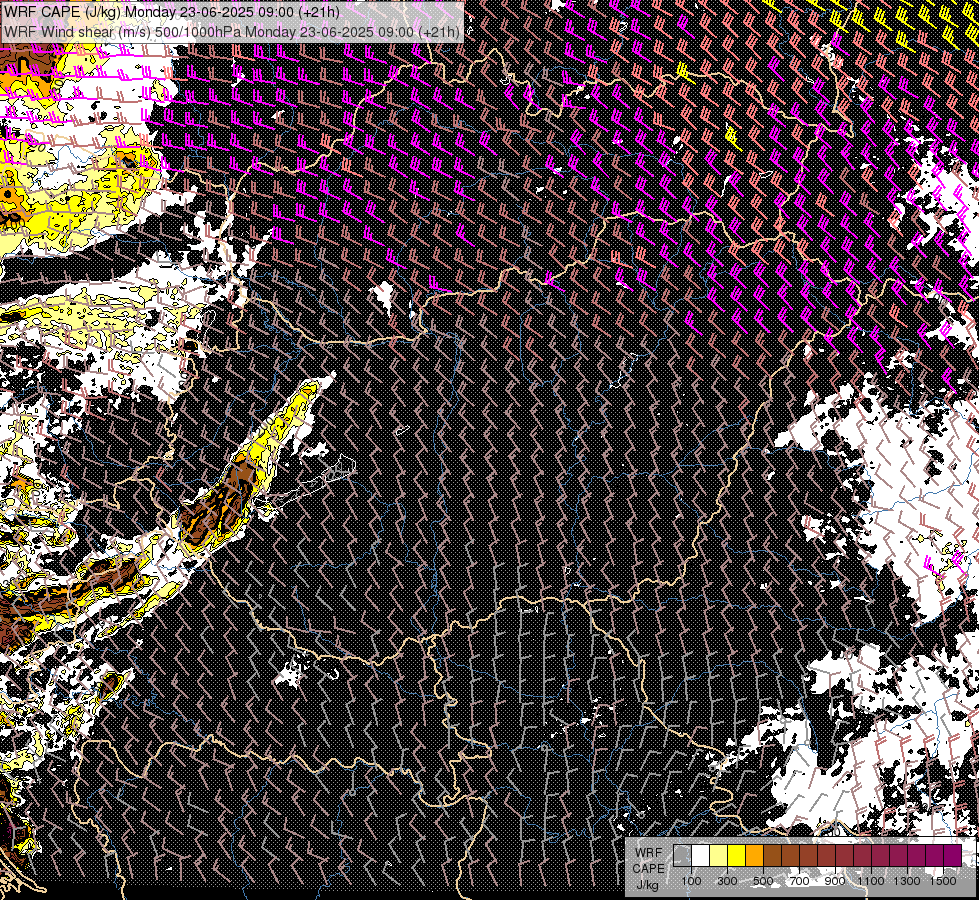Screen dimensions: 979x900
Task: Click the 'WRF CAPE (J/kg)' title line
Action: (x=172, y=12)
